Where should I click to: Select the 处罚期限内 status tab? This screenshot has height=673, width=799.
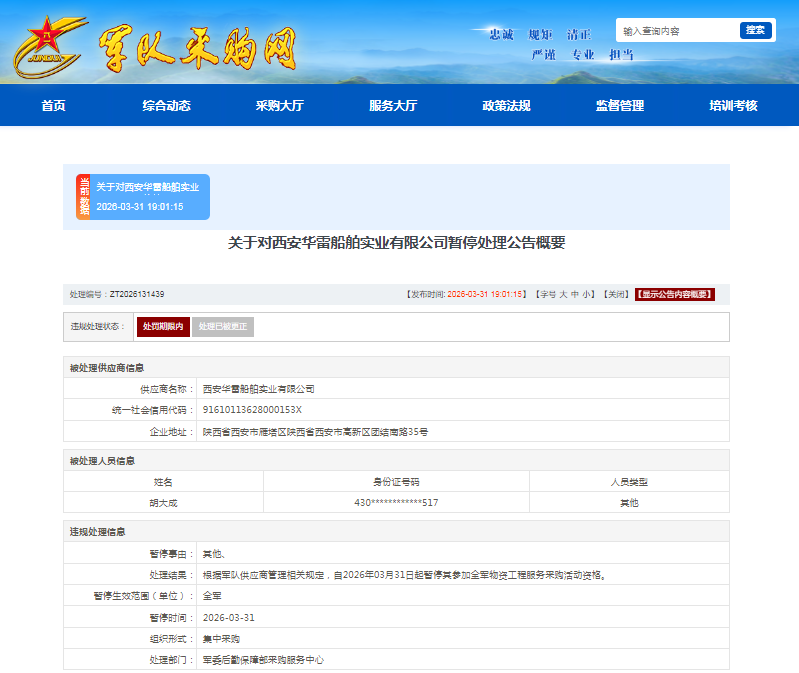click(x=163, y=327)
